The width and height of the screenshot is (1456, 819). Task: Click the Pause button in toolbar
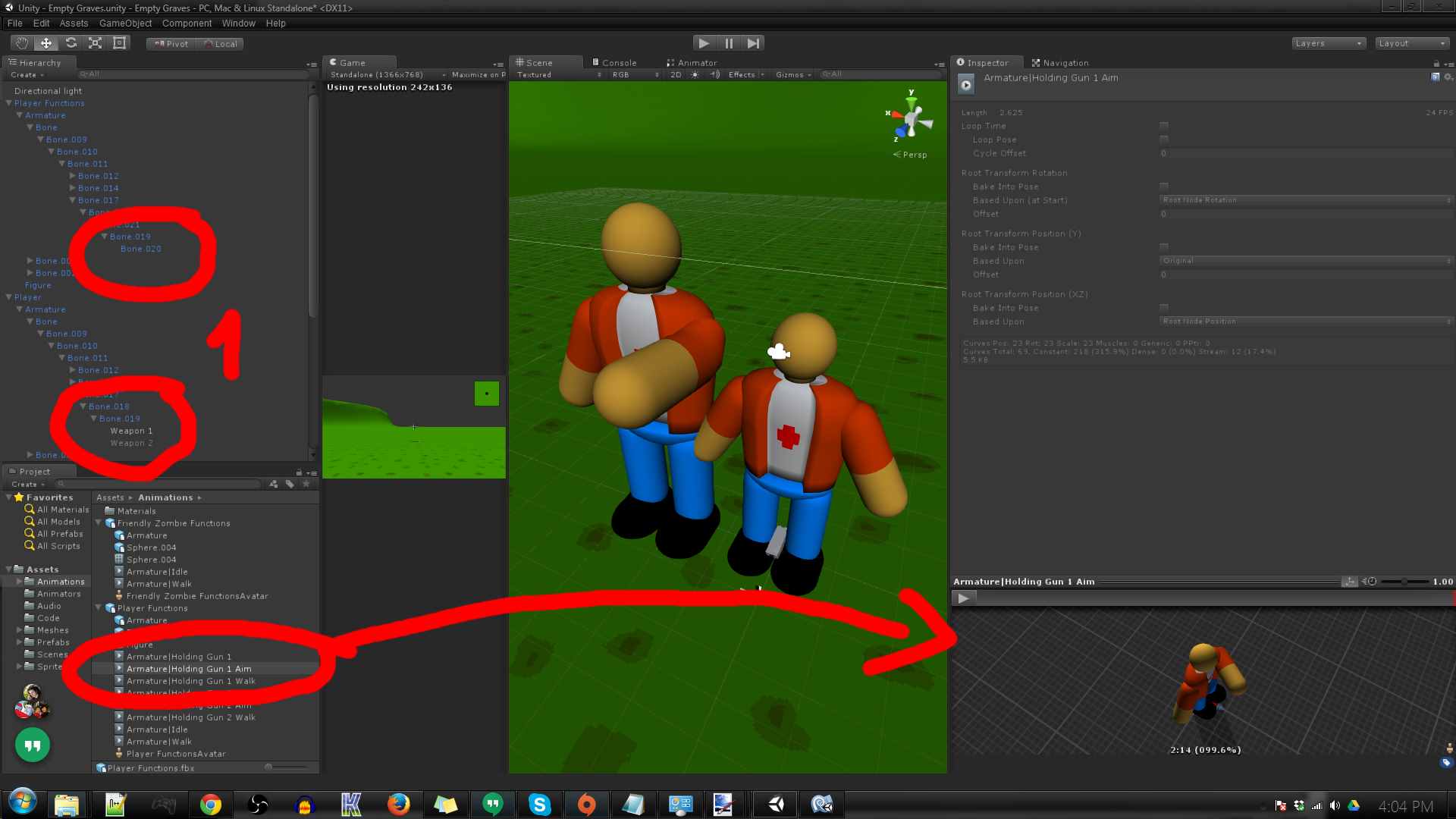[x=729, y=43]
